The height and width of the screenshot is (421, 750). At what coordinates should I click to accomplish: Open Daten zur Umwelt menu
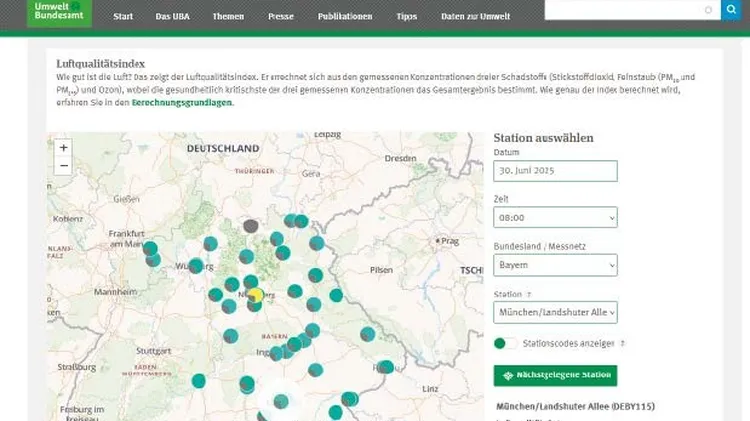click(x=475, y=16)
